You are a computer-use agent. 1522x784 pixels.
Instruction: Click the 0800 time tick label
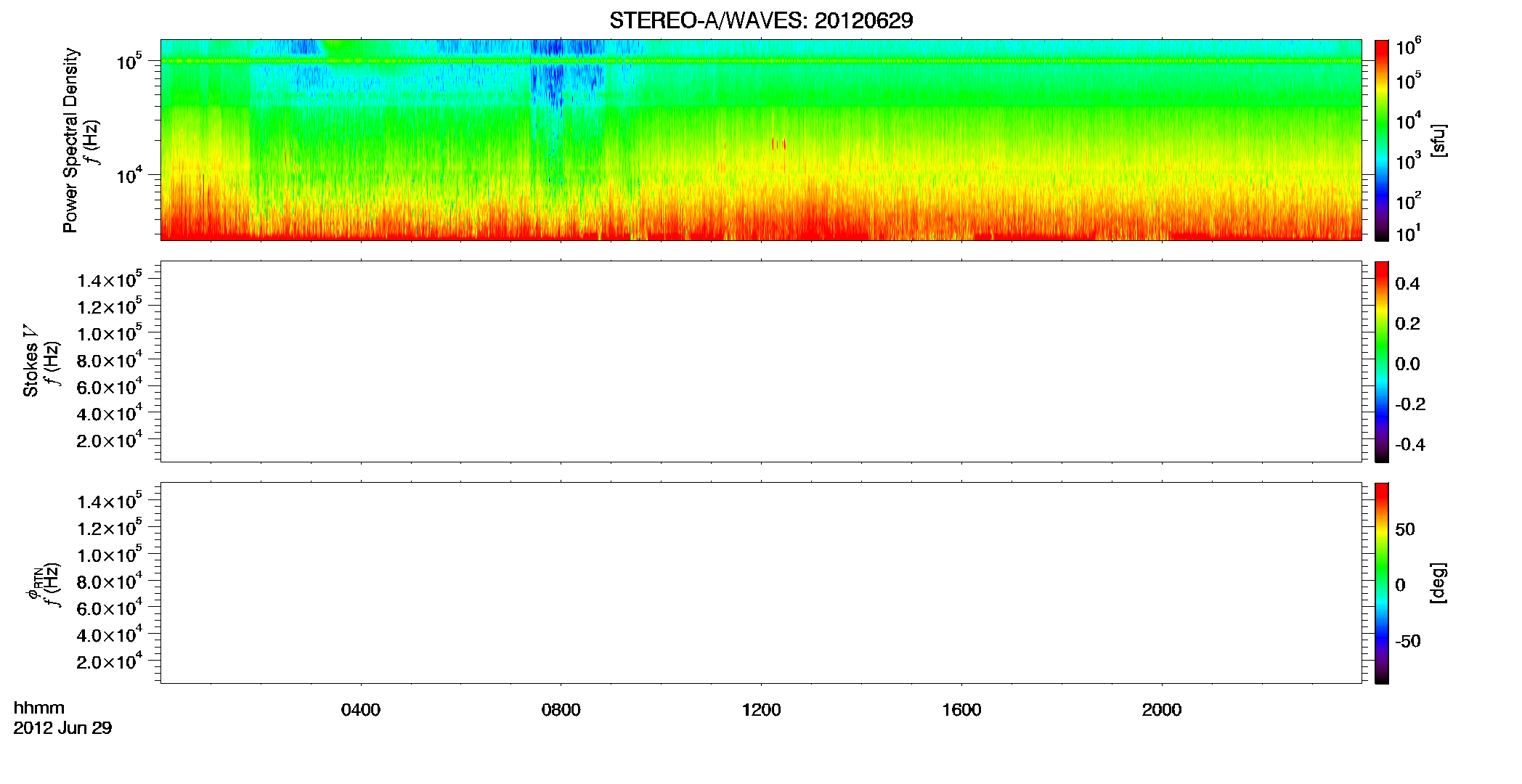(x=561, y=710)
